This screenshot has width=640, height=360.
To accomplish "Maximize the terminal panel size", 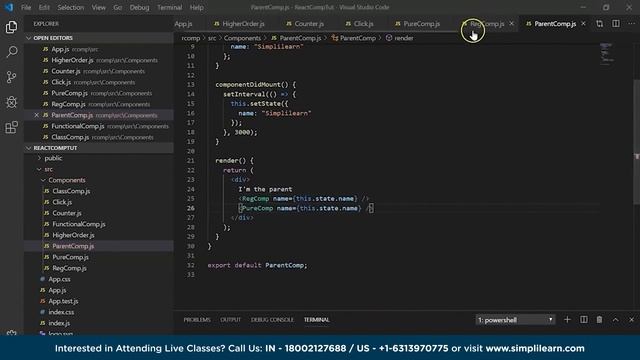I will 616,320.
